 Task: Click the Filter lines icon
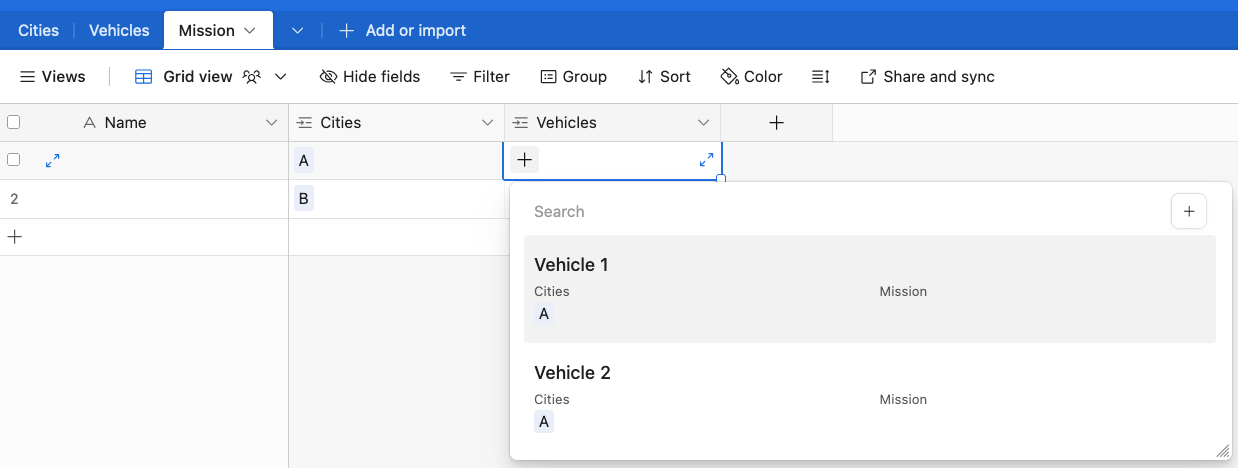click(x=459, y=77)
